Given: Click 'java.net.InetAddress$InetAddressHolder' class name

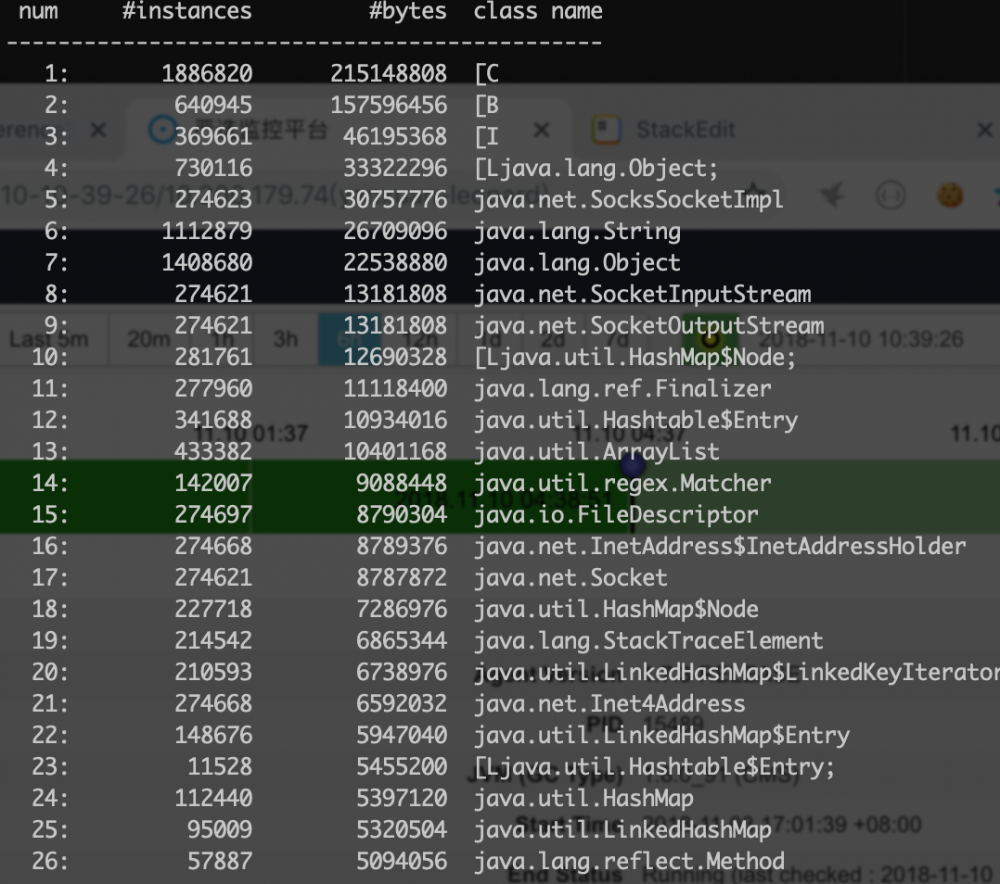Looking at the screenshot, I should (x=720, y=546).
